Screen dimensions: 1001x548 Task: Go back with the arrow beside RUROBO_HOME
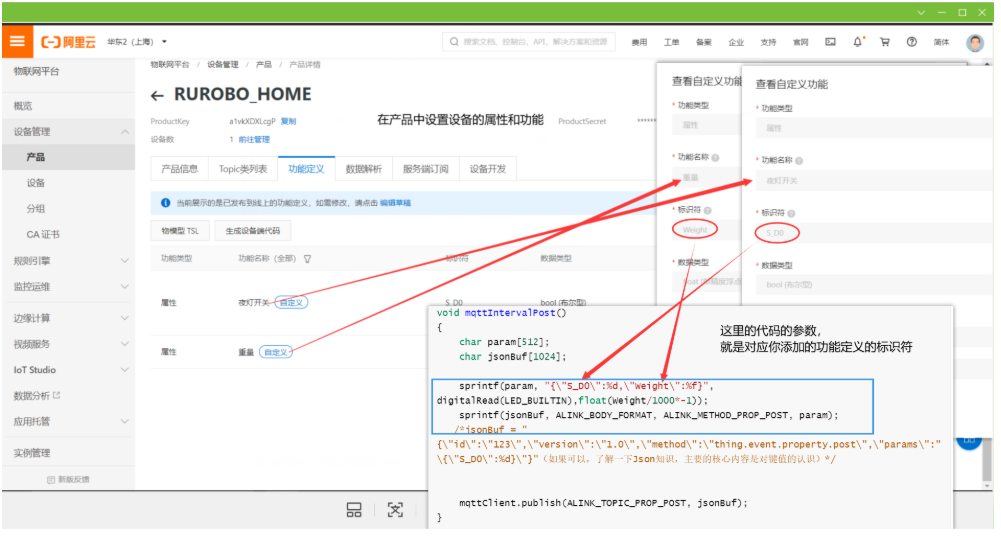(157, 96)
